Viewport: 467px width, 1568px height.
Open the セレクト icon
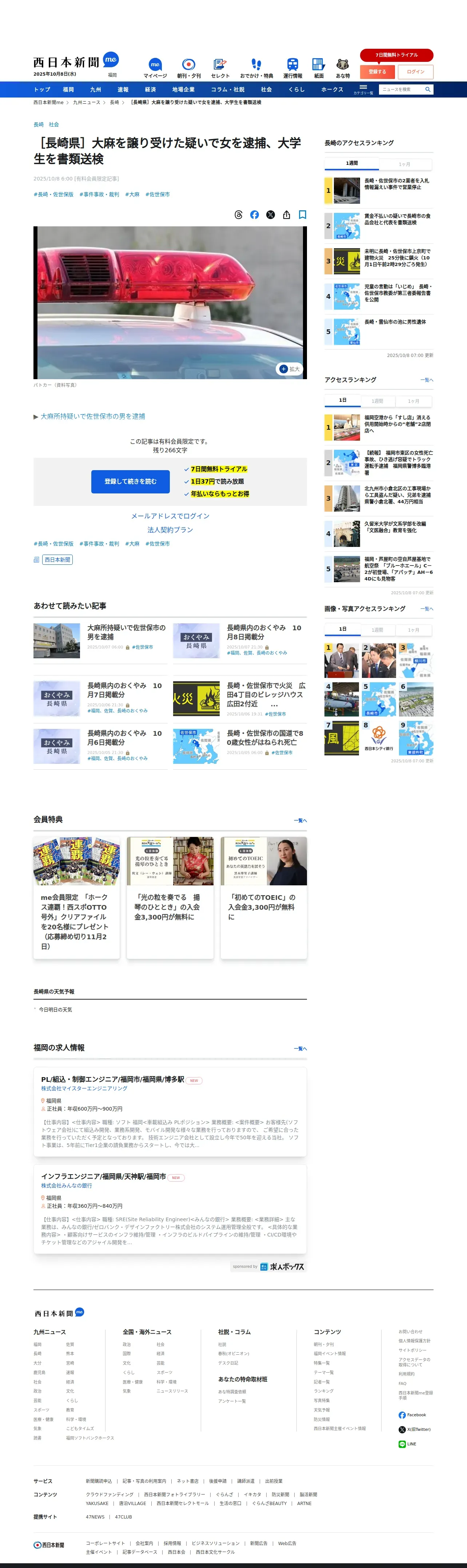[x=220, y=68]
